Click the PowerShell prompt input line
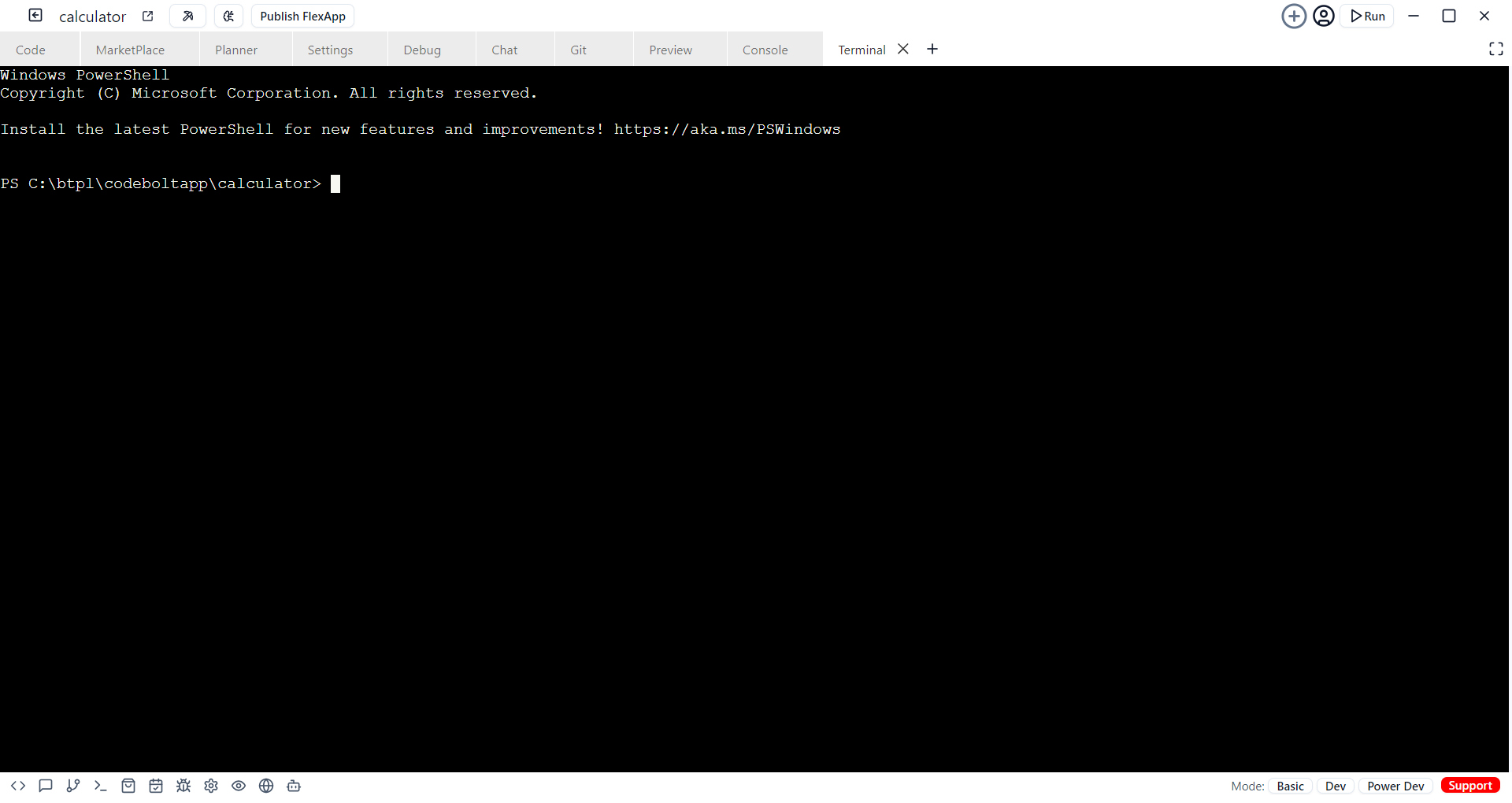Image resolution: width=1512 pixels, height=803 pixels. pyautogui.click(x=170, y=183)
